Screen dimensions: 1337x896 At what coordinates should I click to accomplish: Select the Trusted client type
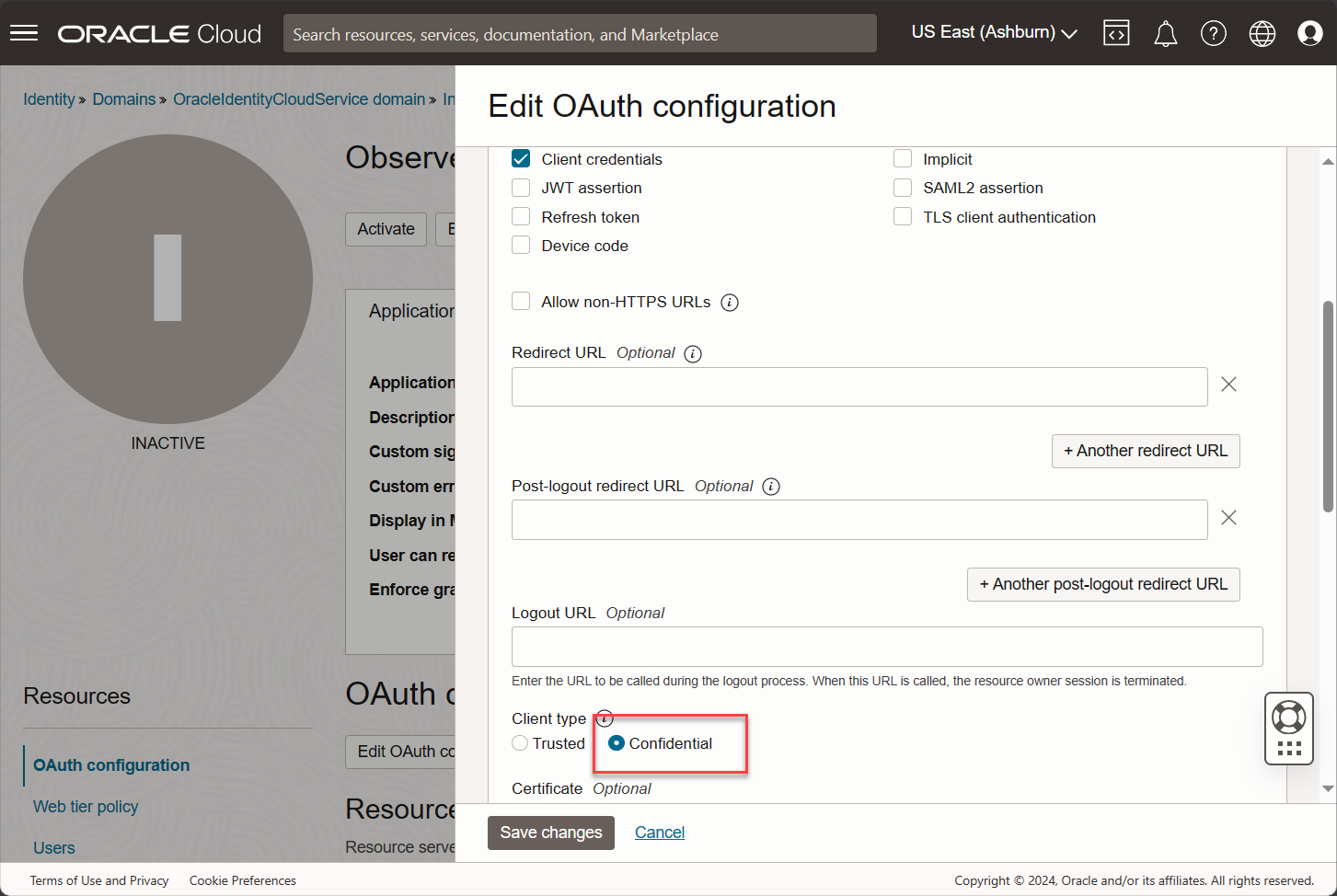[x=521, y=743]
